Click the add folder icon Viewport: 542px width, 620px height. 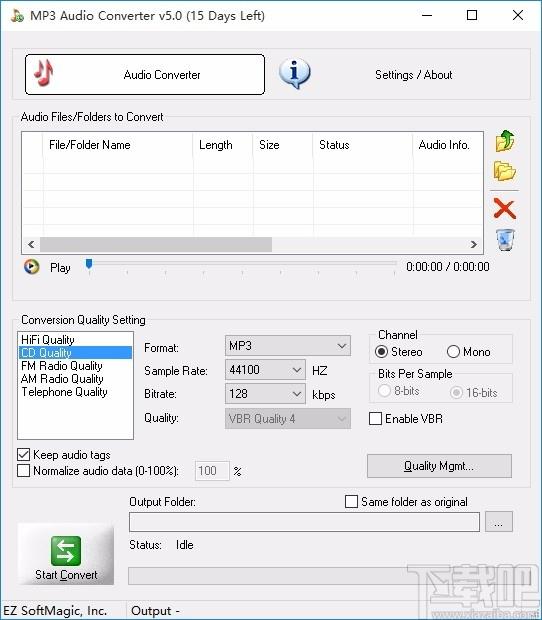click(505, 171)
